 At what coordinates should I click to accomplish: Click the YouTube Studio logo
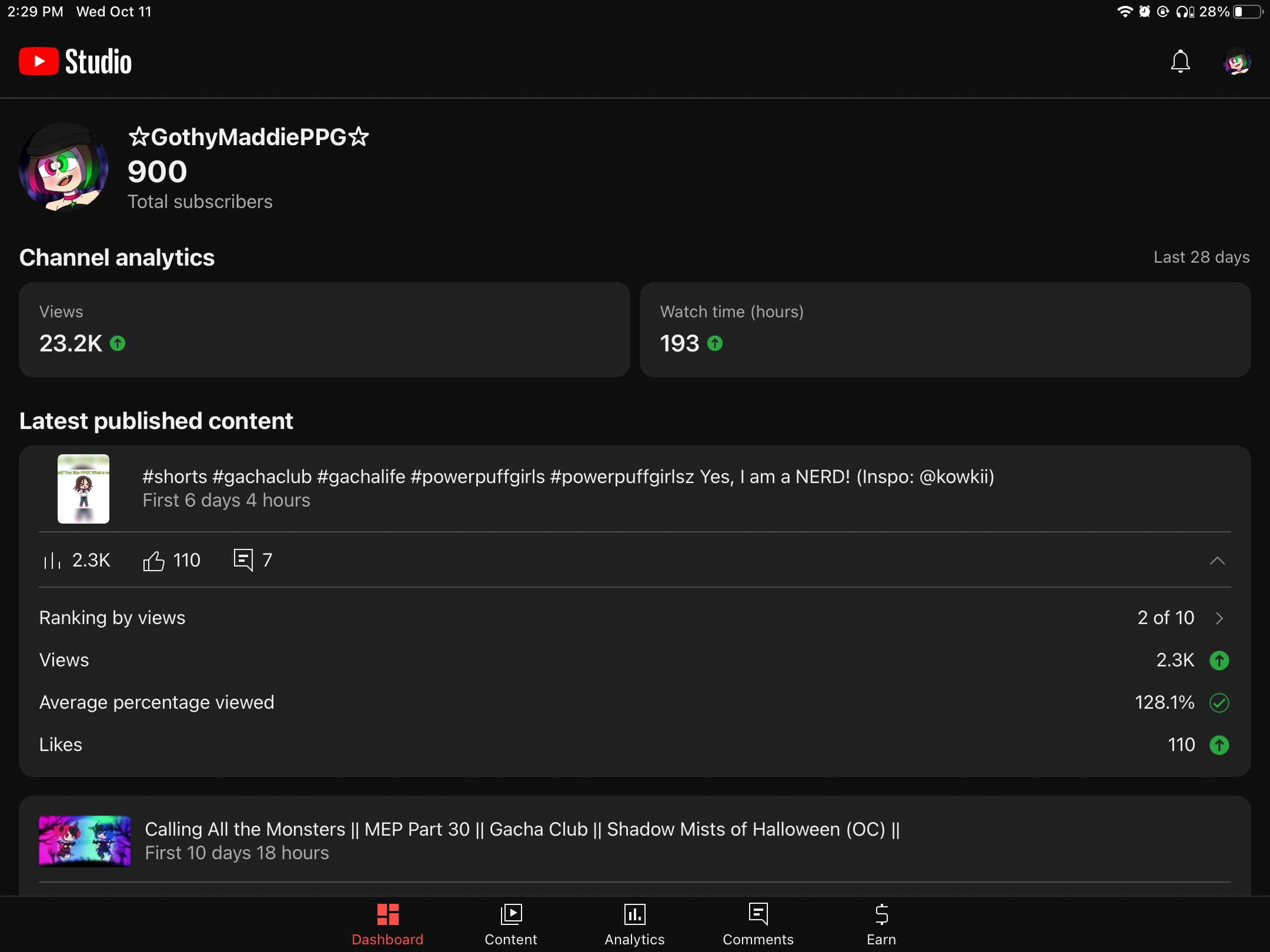point(74,61)
